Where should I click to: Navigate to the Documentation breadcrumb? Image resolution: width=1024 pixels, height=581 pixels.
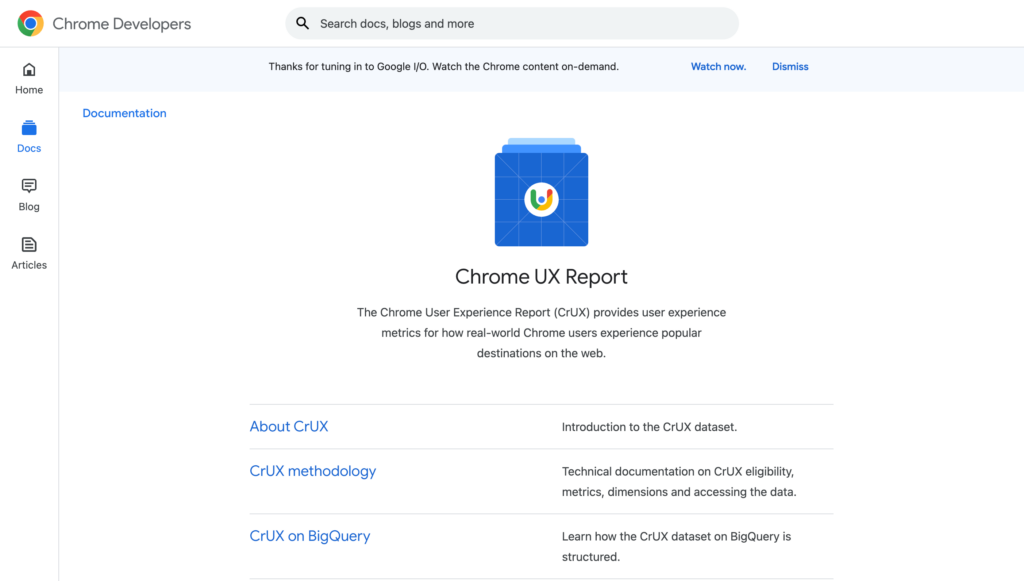[x=124, y=113]
